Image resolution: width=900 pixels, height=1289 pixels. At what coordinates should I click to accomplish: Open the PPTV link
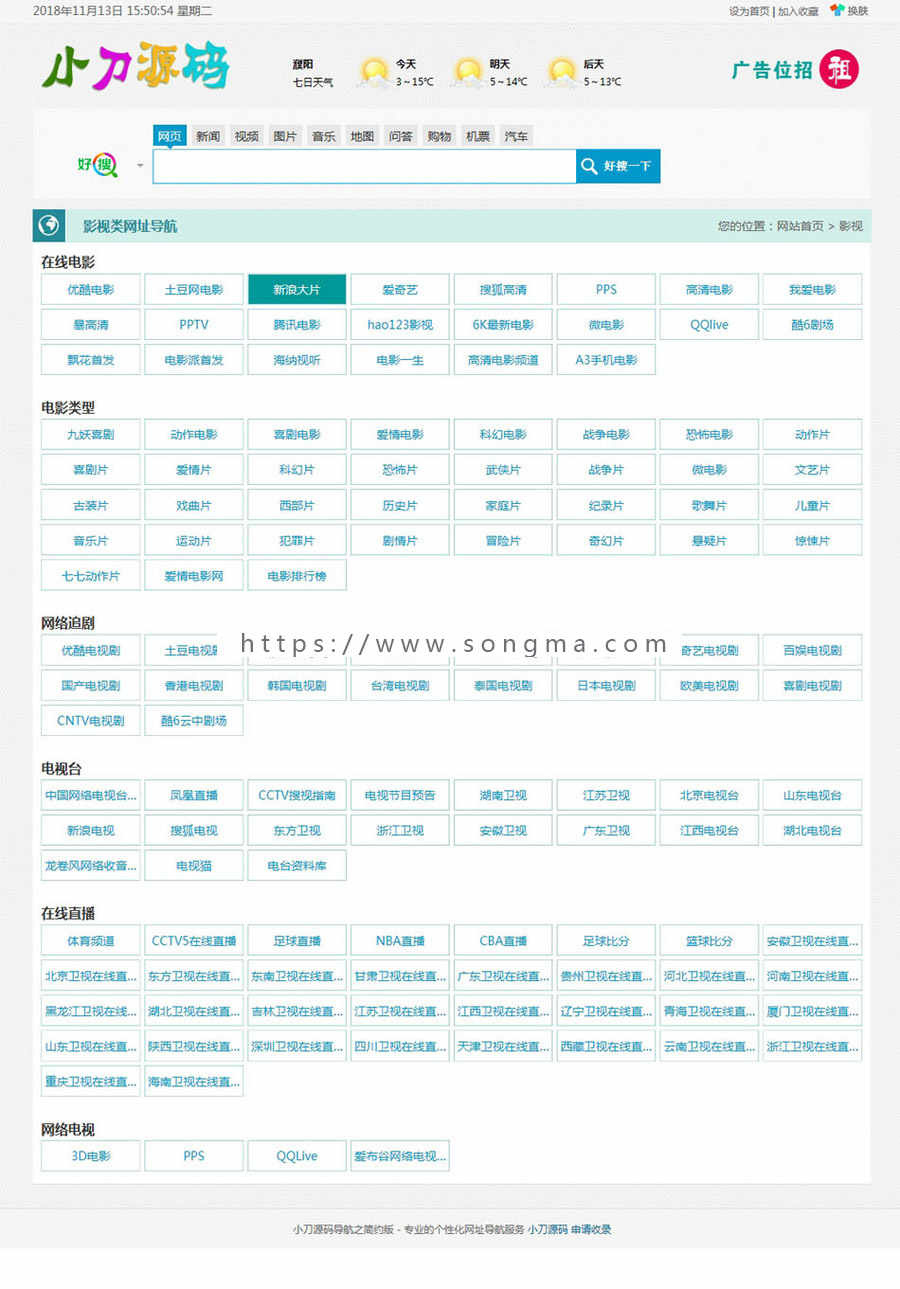(194, 324)
